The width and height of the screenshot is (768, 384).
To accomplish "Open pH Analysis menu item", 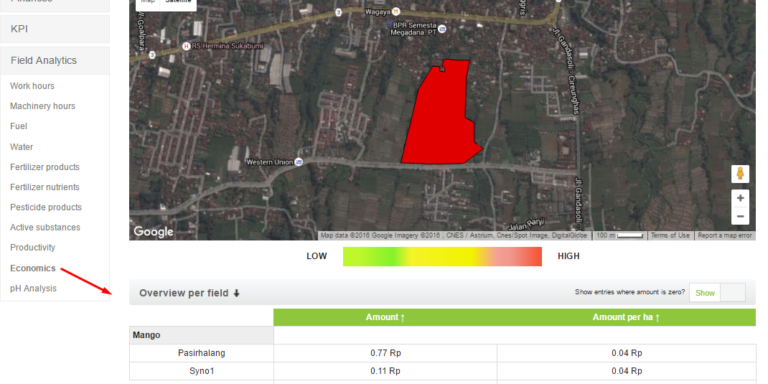I will point(33,288).
